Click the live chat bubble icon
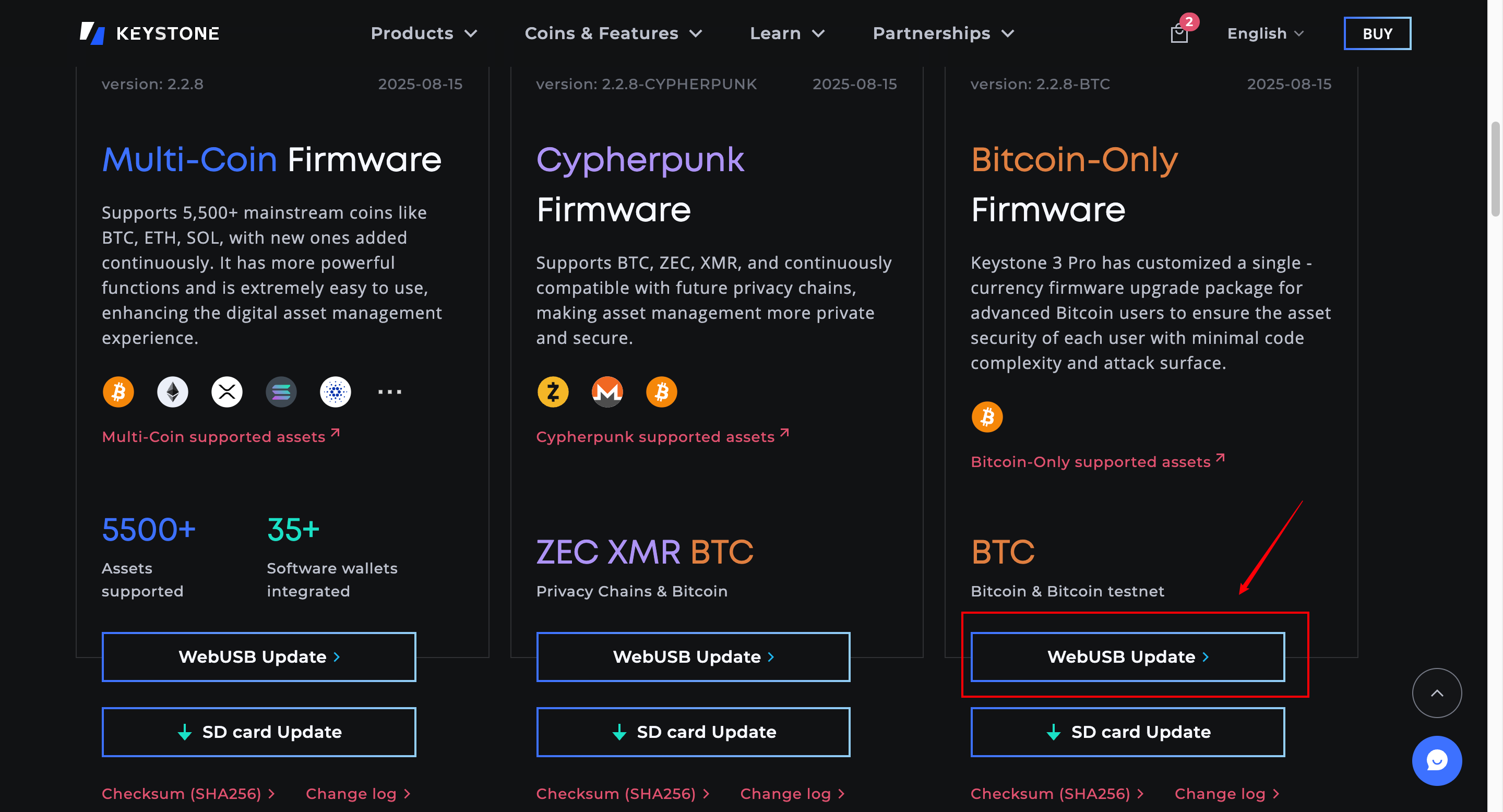 click(x=1436, y=760)
